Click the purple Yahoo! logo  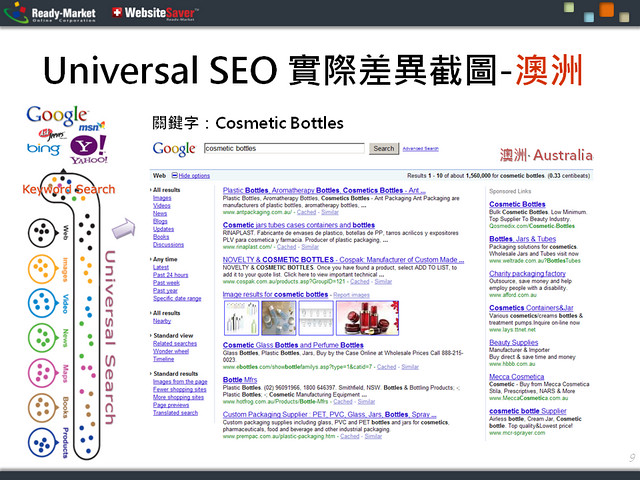pyautogui.click(x=89, y=150)
